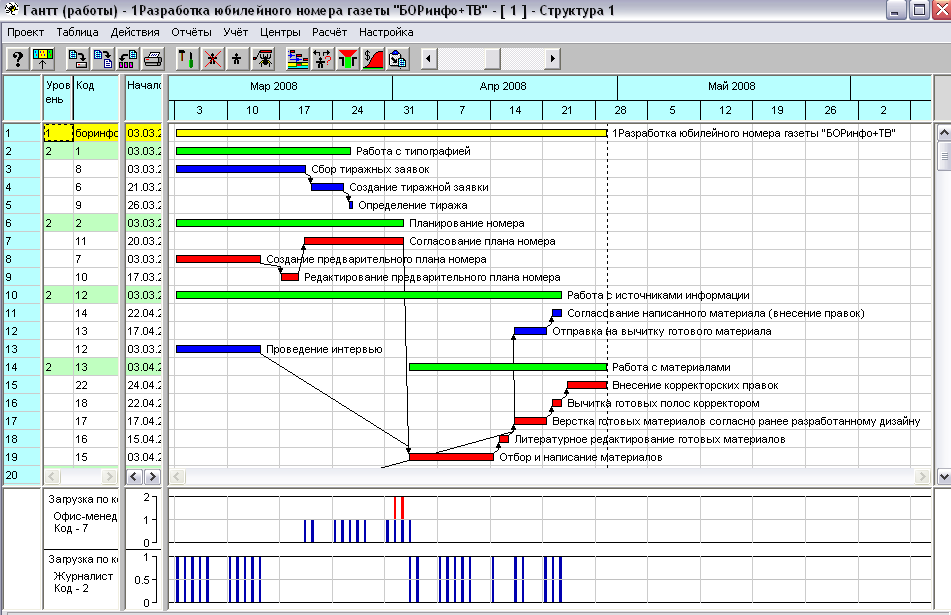Apply the red-green funnel filter icon

click(348, 59)
